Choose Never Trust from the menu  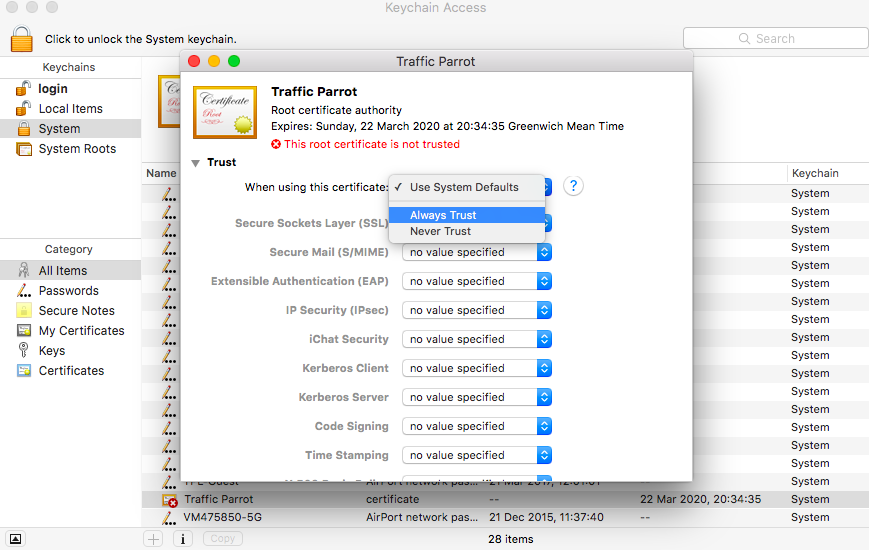pos(440,231)
